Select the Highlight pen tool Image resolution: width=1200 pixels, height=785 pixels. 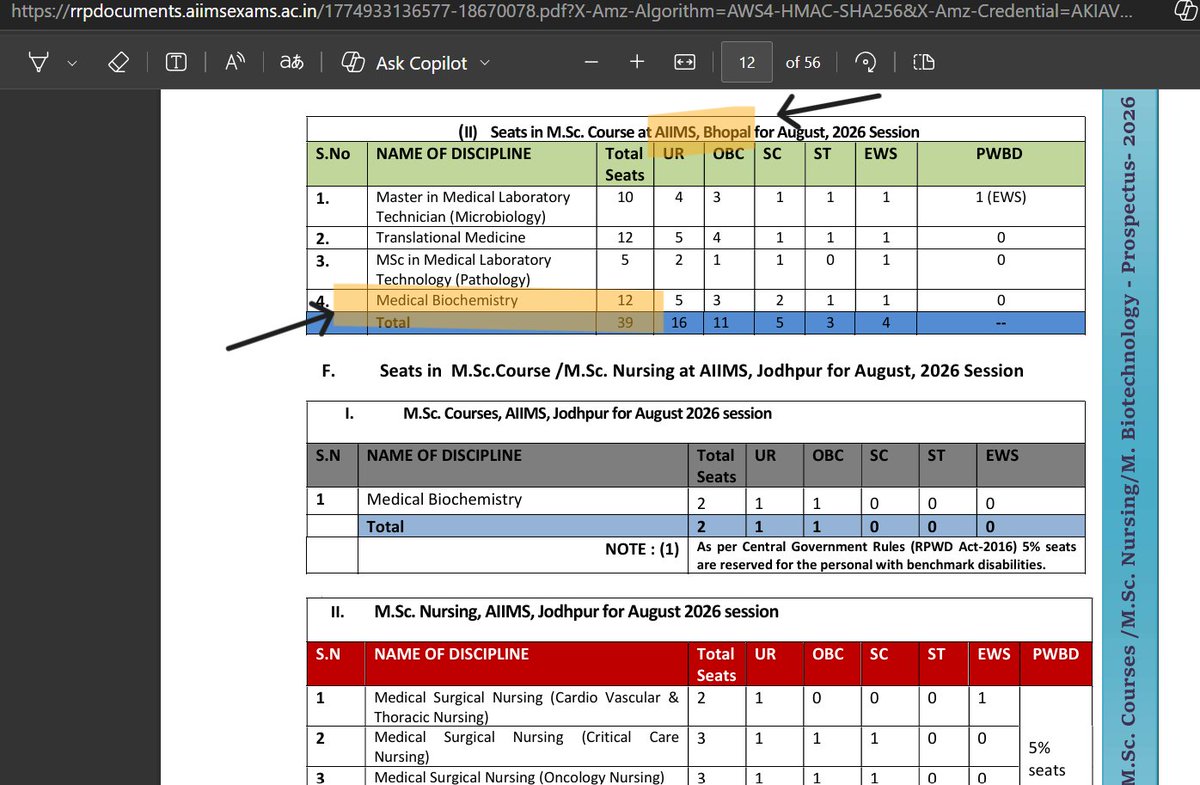(x=38, y=62)
